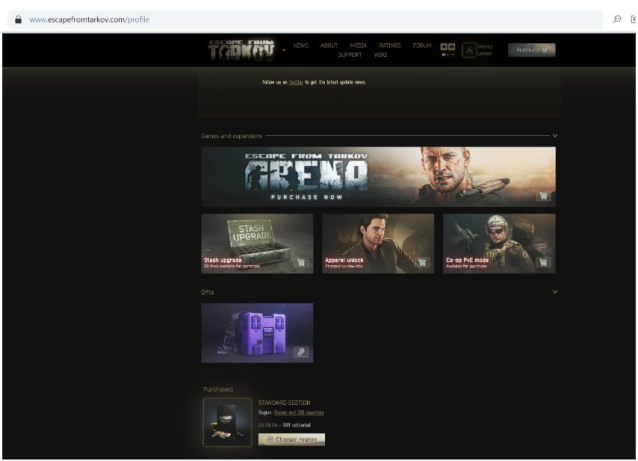Click the profile avatar icon in header

tap(469, 49)
